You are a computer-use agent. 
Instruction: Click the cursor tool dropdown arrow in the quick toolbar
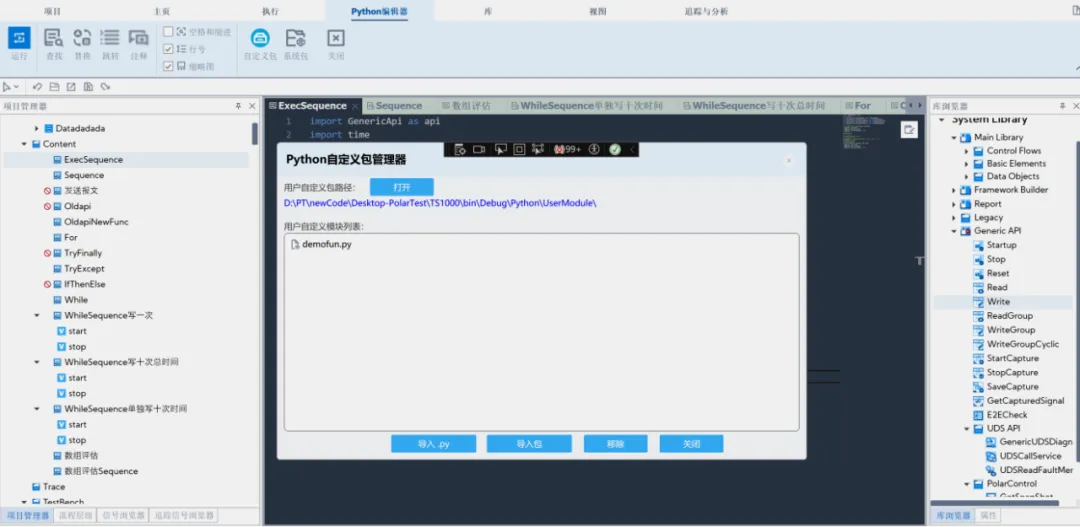point(16,87)
